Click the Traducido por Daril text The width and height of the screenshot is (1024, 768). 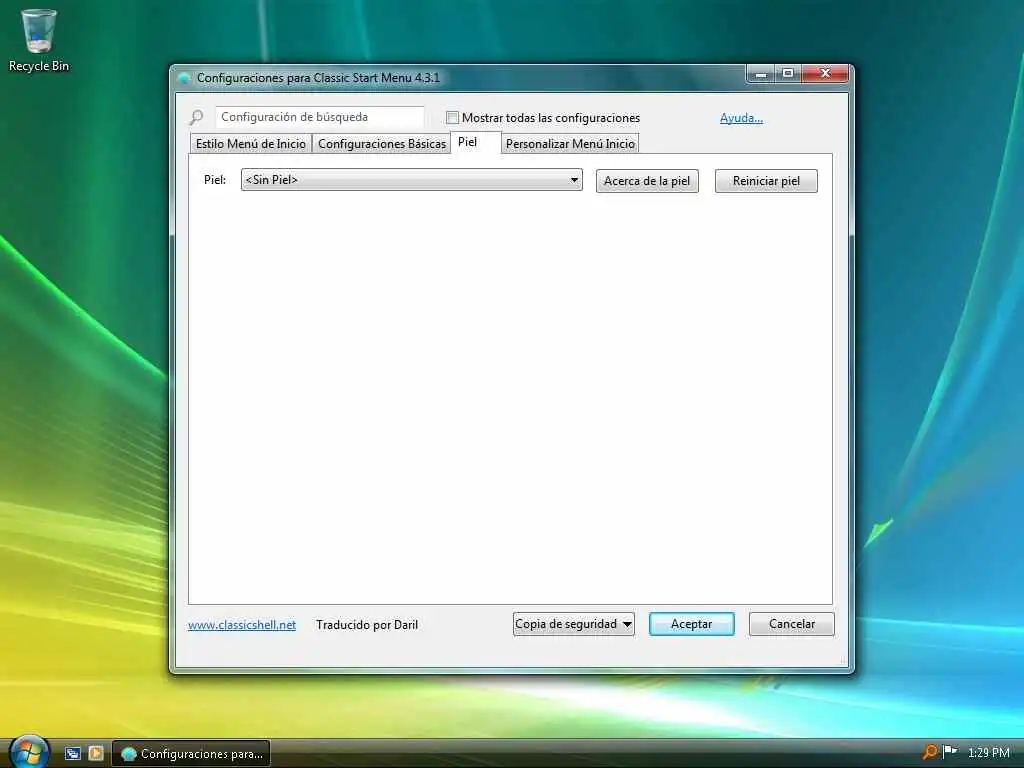[367, 625]
